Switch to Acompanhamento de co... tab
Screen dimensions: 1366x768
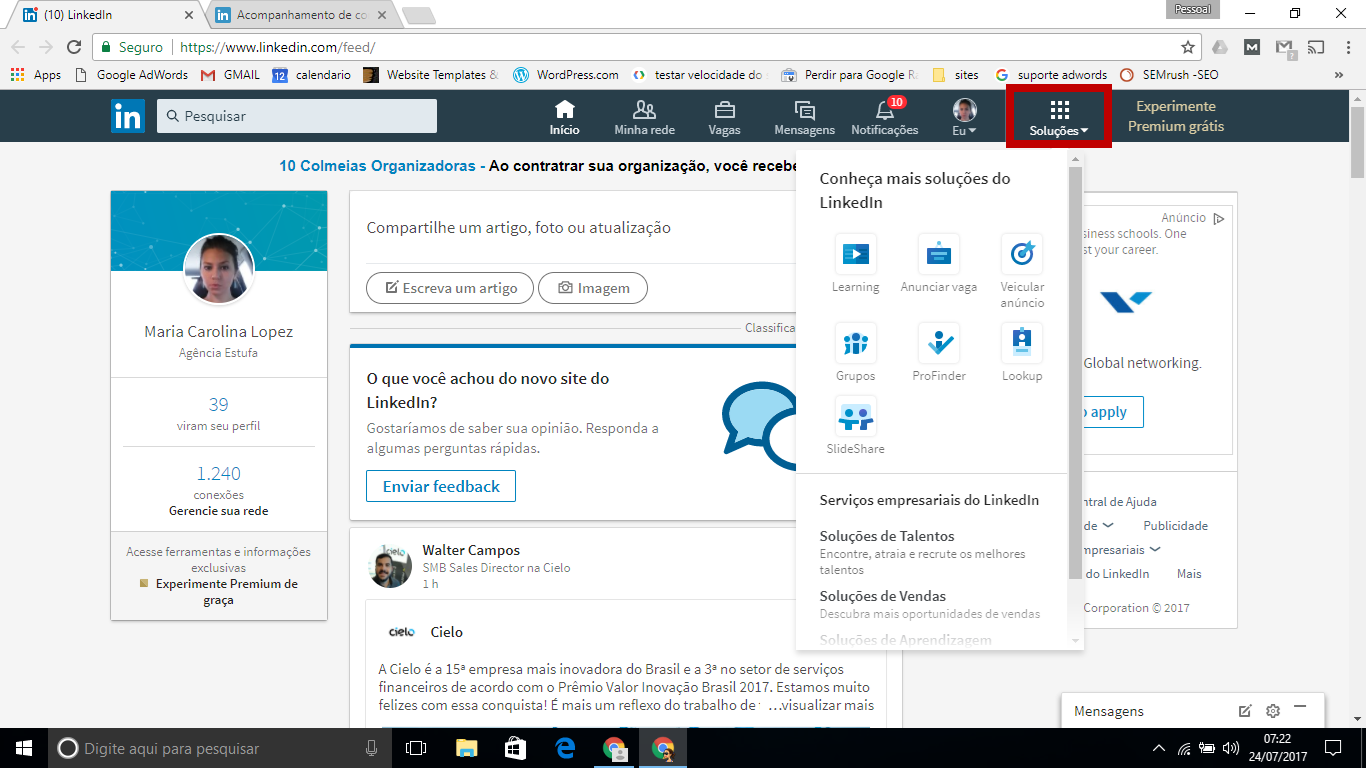pos(302,15)
